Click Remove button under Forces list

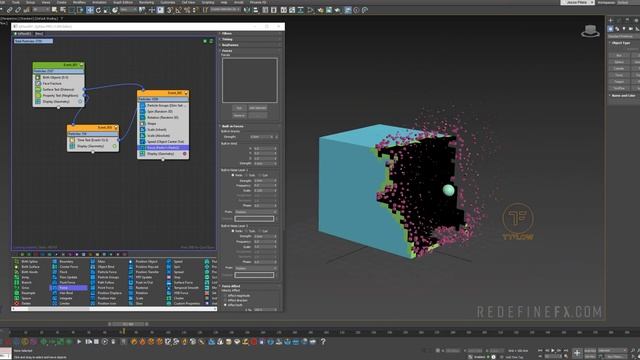(x=239, y=116)
